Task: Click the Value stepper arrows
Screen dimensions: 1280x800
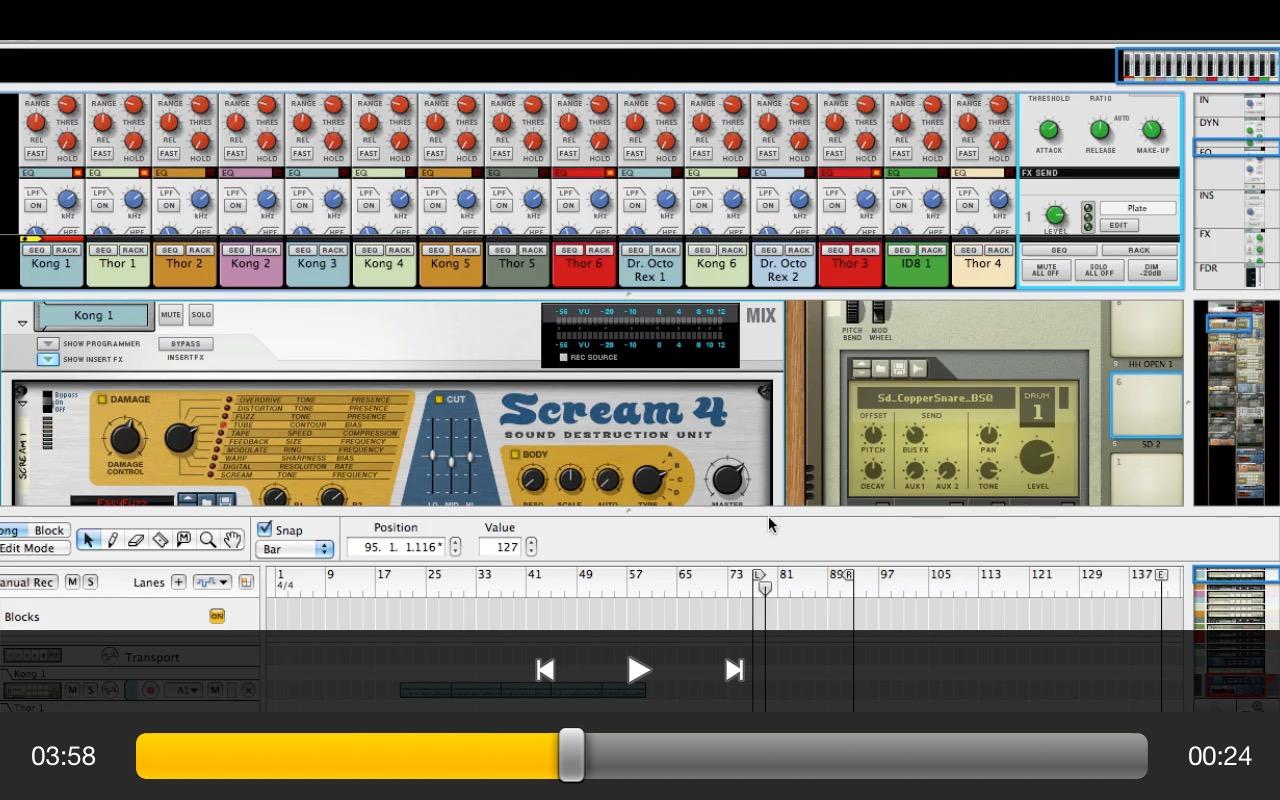Action: point(531,546)
